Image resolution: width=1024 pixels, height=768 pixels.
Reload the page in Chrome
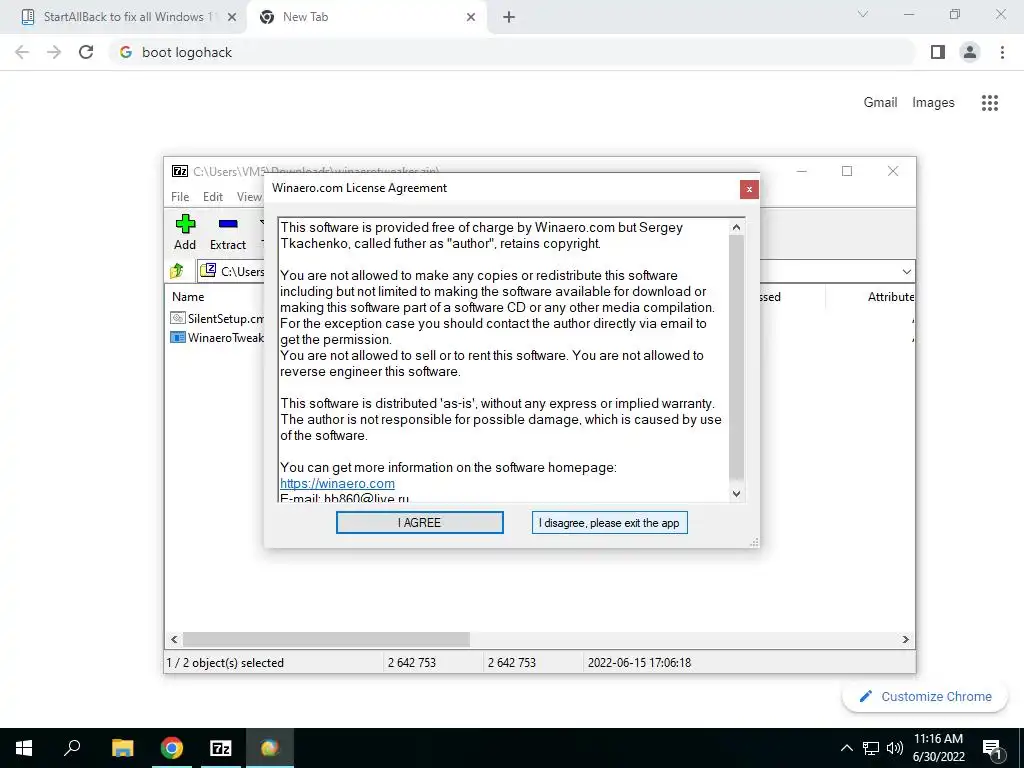click(86, 52)
